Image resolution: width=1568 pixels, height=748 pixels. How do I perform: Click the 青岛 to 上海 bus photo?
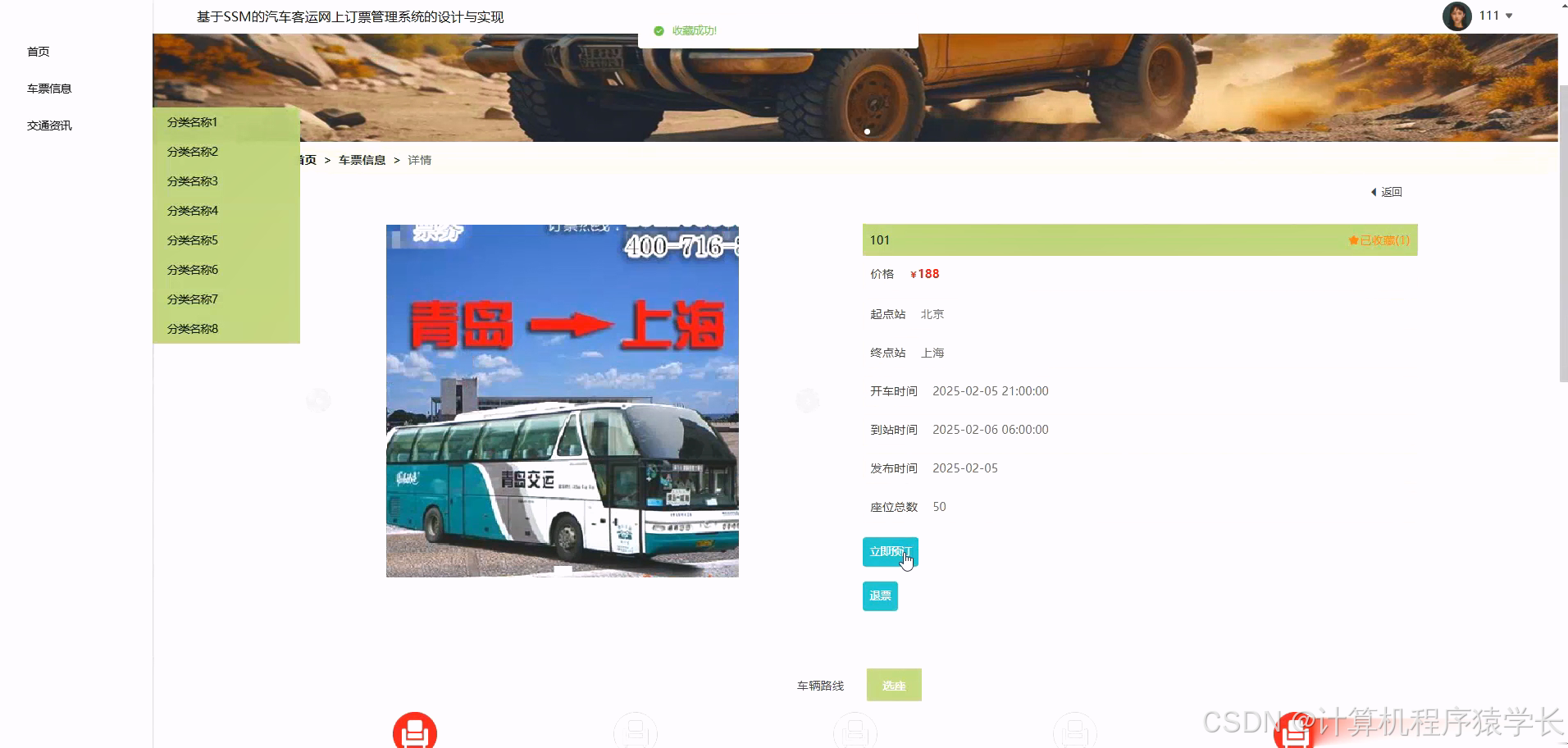click(x=562, y=400)
